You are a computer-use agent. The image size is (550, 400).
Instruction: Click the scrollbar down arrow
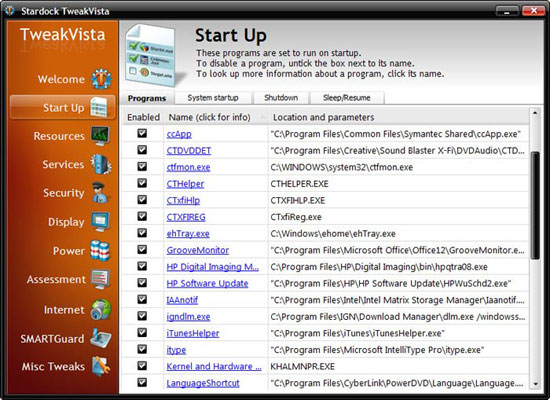click(535, 385)
